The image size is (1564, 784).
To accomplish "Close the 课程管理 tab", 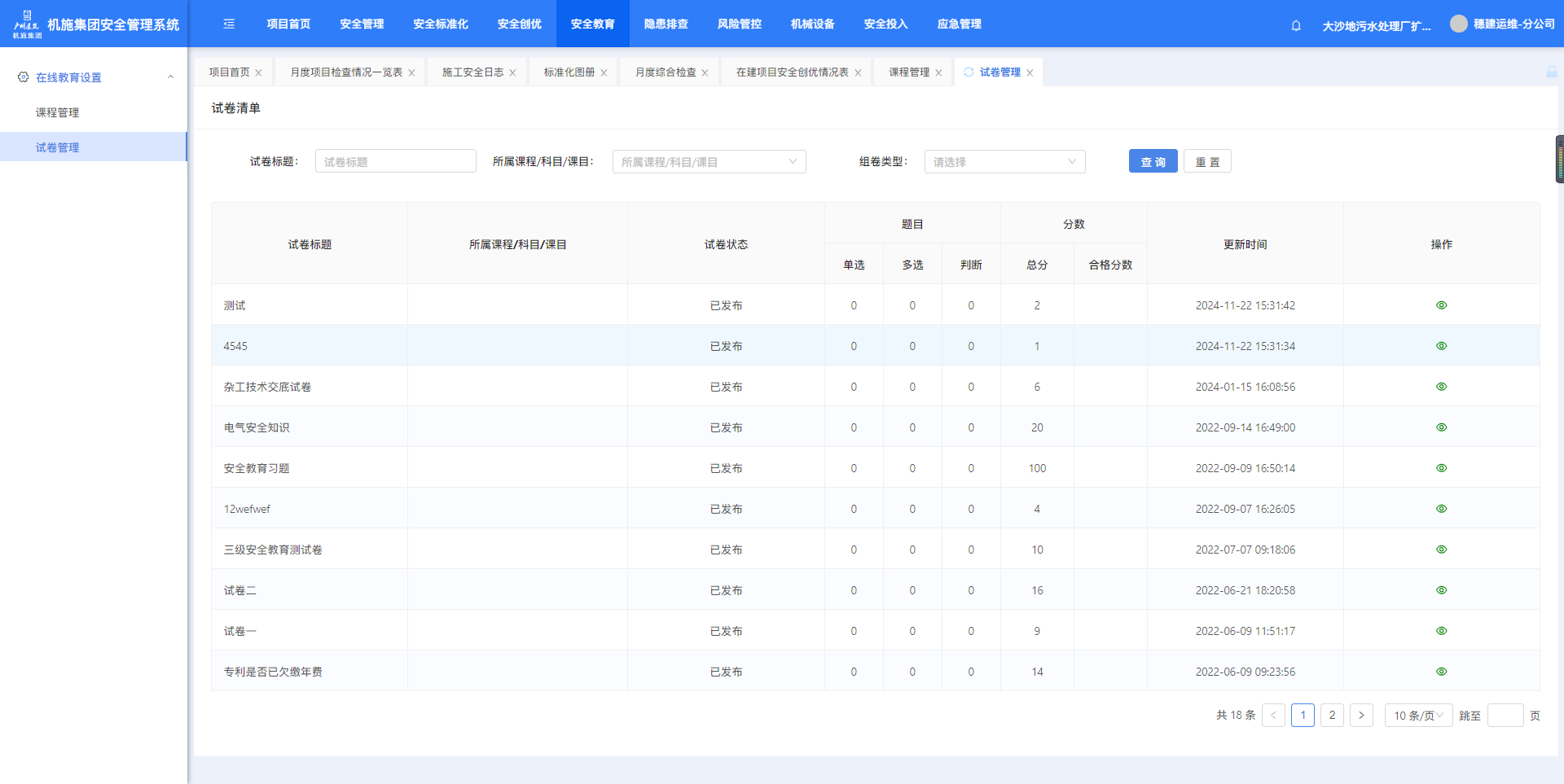I will point(938,73).
